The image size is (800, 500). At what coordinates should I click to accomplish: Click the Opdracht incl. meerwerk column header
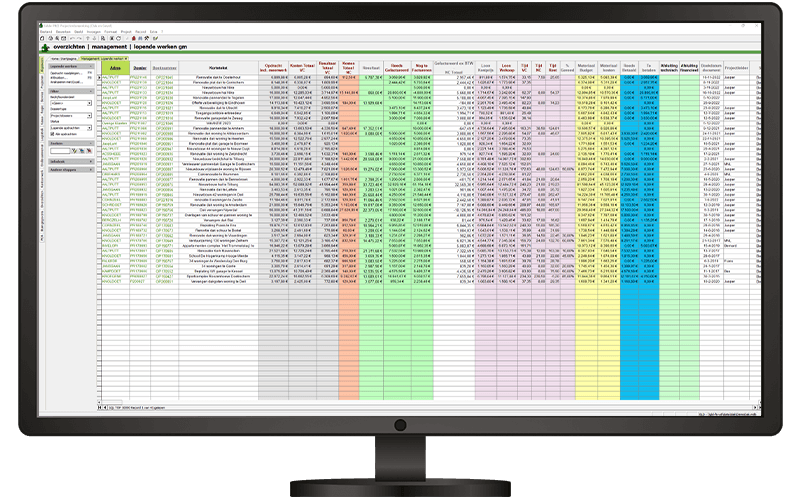click(273, 68)
